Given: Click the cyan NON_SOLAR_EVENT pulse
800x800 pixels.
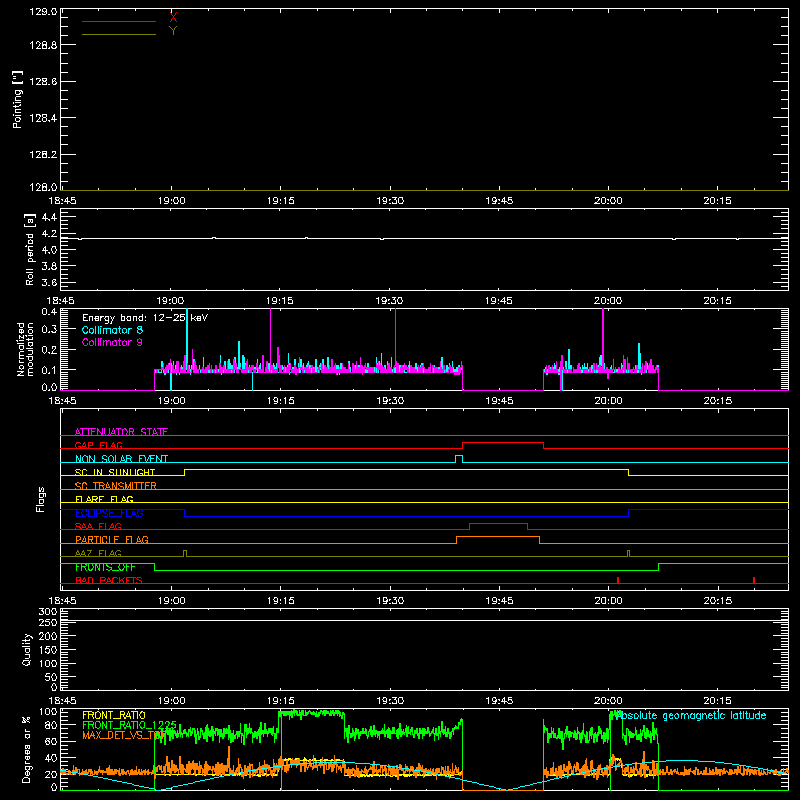Looking at the screenshot, I should pos(459,458).
